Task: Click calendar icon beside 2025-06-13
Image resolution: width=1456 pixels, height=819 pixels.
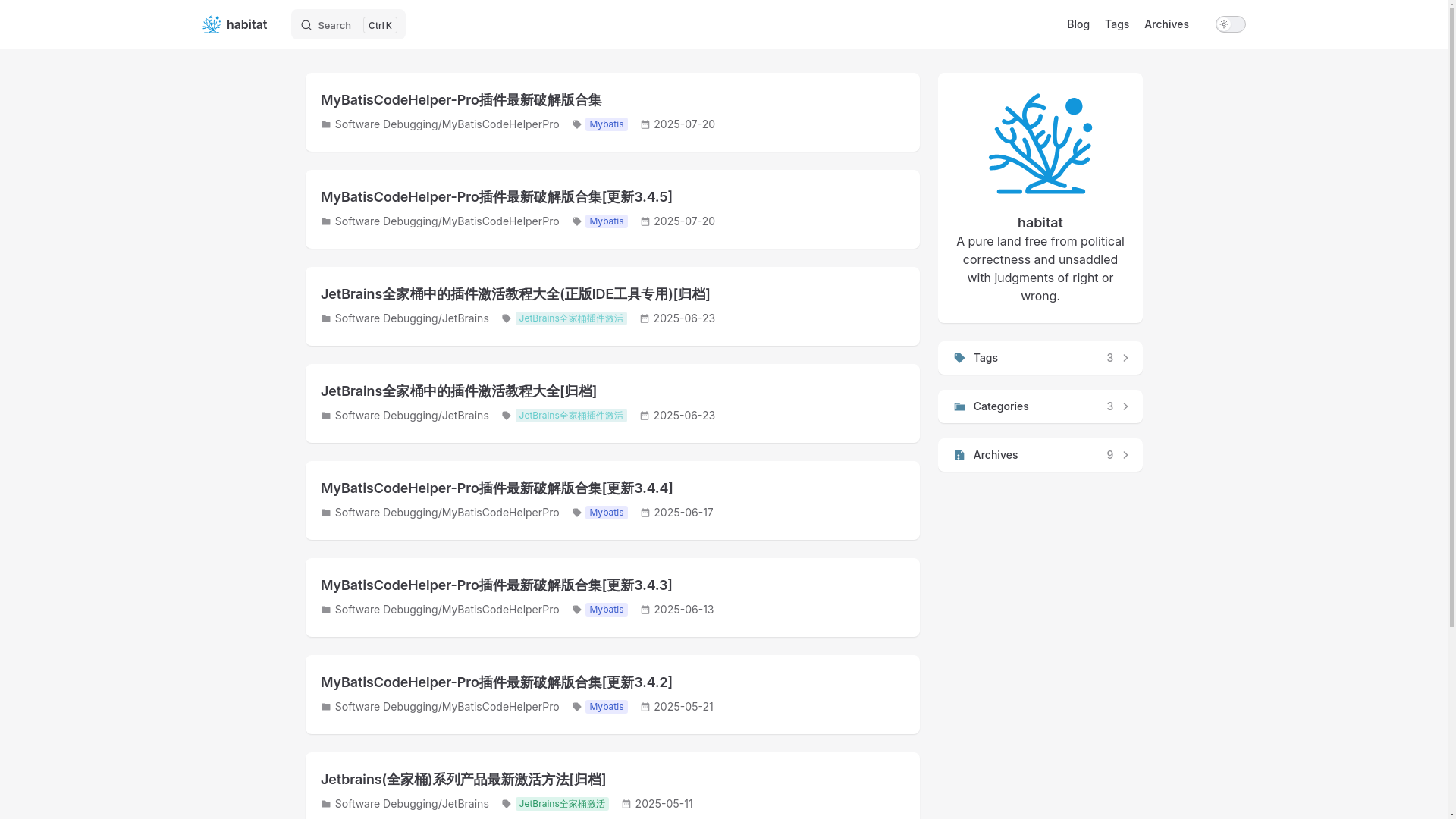Action: (645, 610)
